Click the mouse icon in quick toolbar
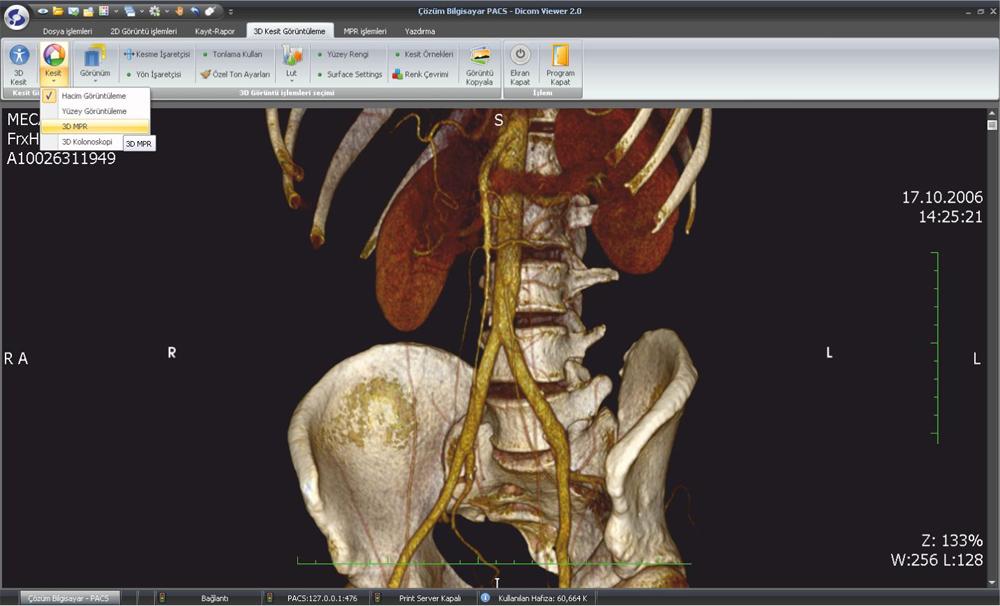This screenshot has width=1000, height=606. [x=209, y=11]
